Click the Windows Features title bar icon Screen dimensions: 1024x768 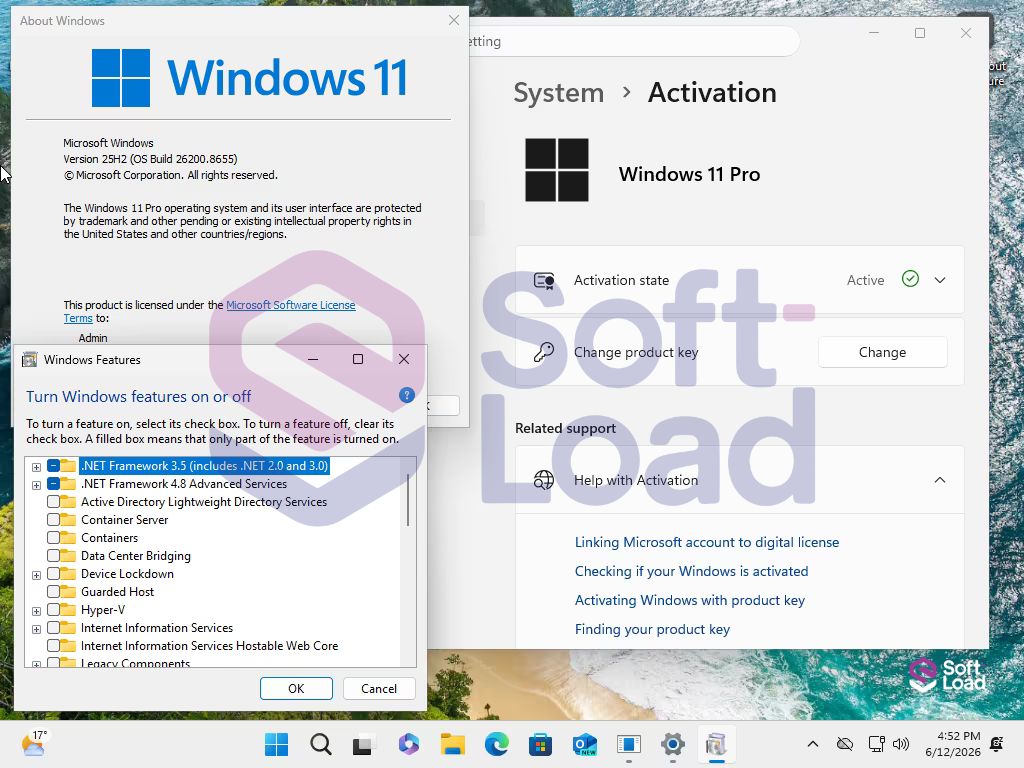(29, 360)
